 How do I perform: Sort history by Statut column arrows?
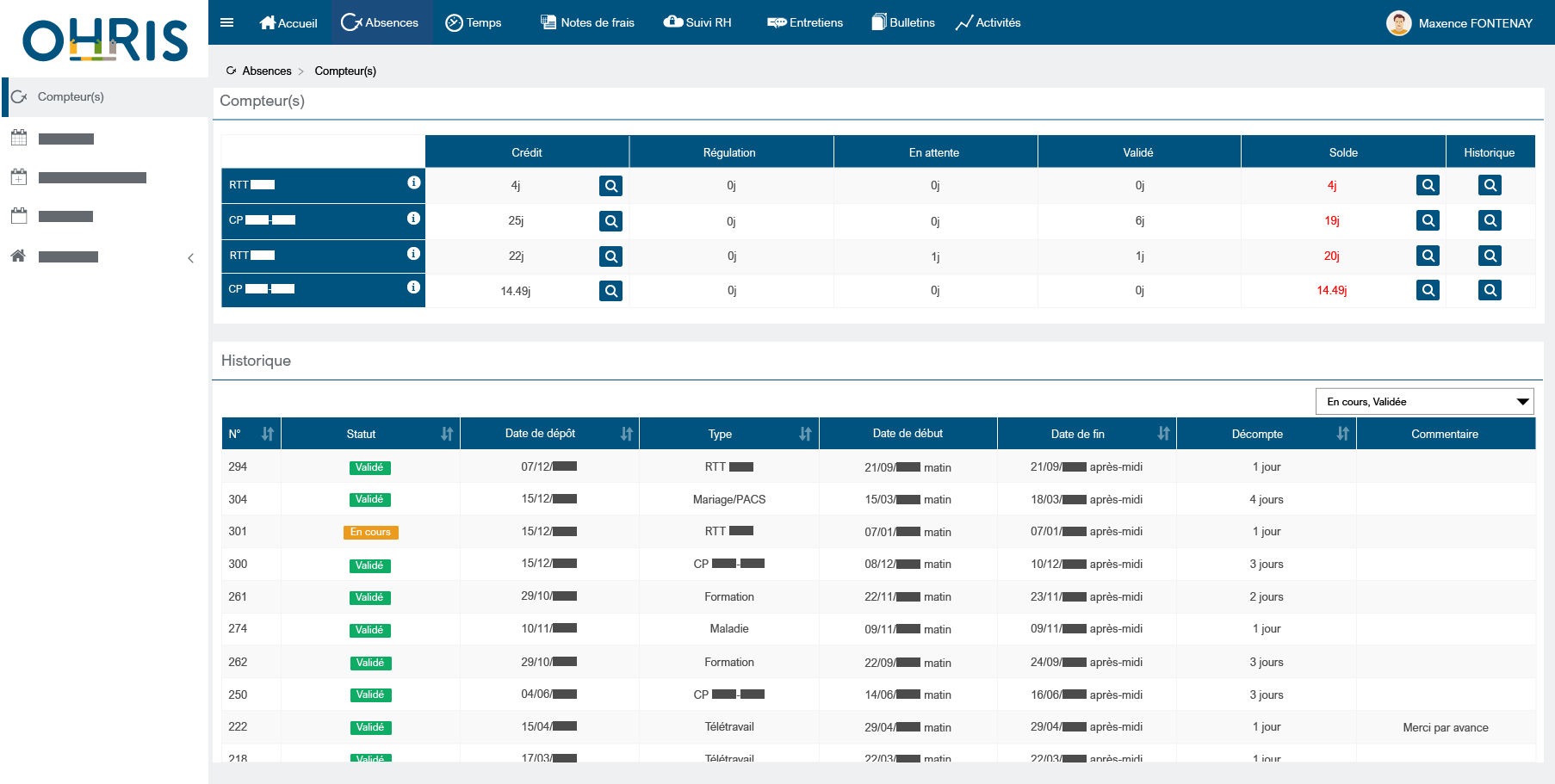[x=447, y=434]
